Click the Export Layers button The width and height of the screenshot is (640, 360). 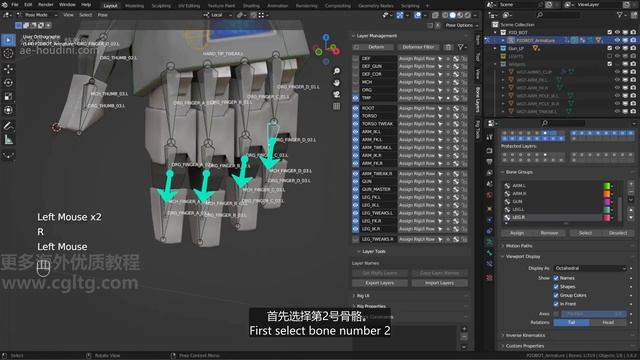[380, 283]
